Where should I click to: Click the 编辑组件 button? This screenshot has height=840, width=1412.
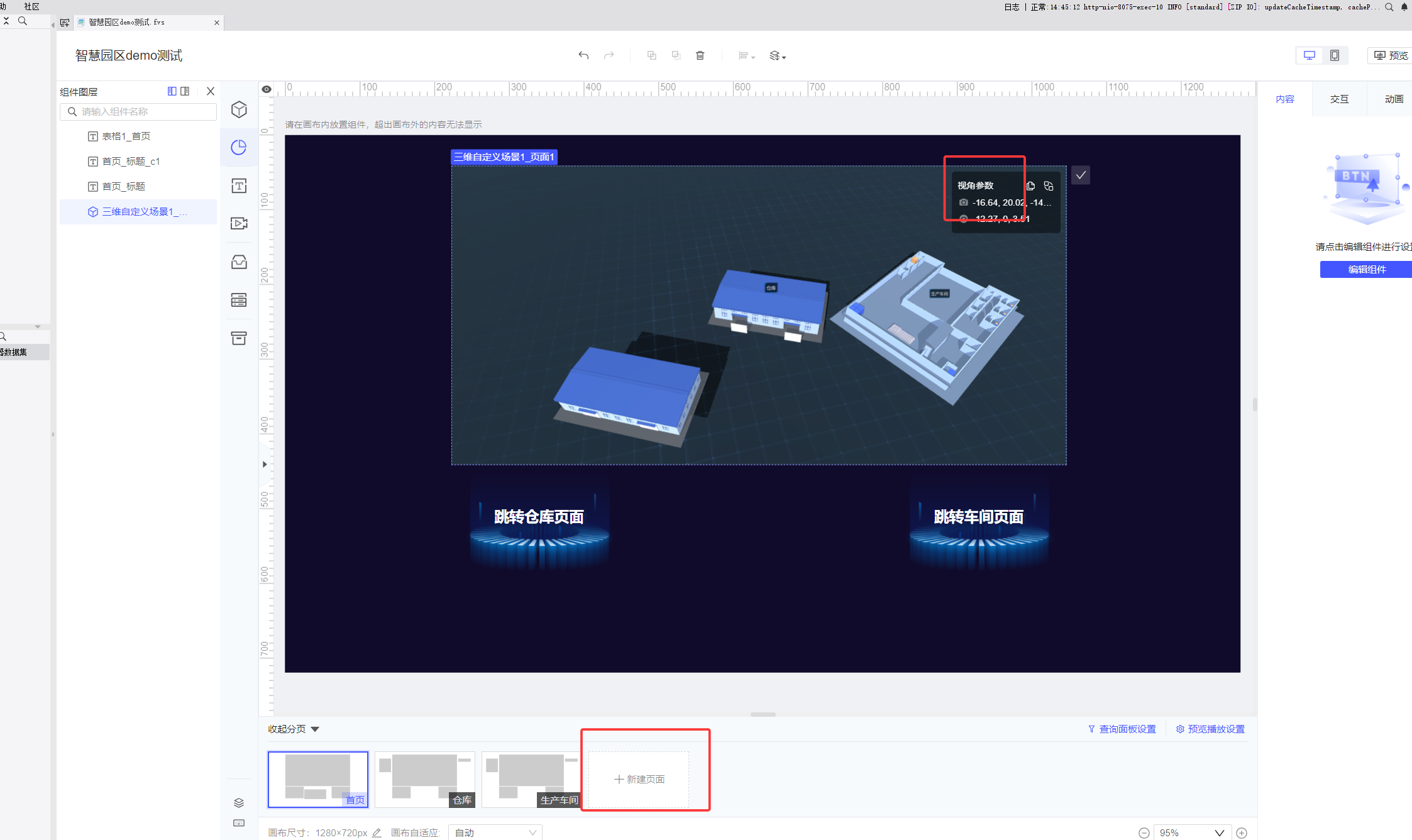click(1366, 269)
